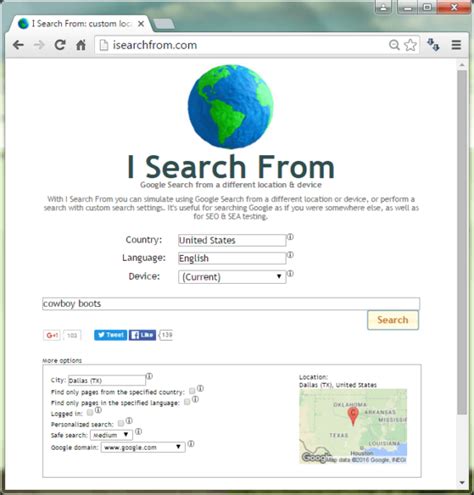Click info icon beside Personalized search
This screenshot has width=474, height=495.
129,421
